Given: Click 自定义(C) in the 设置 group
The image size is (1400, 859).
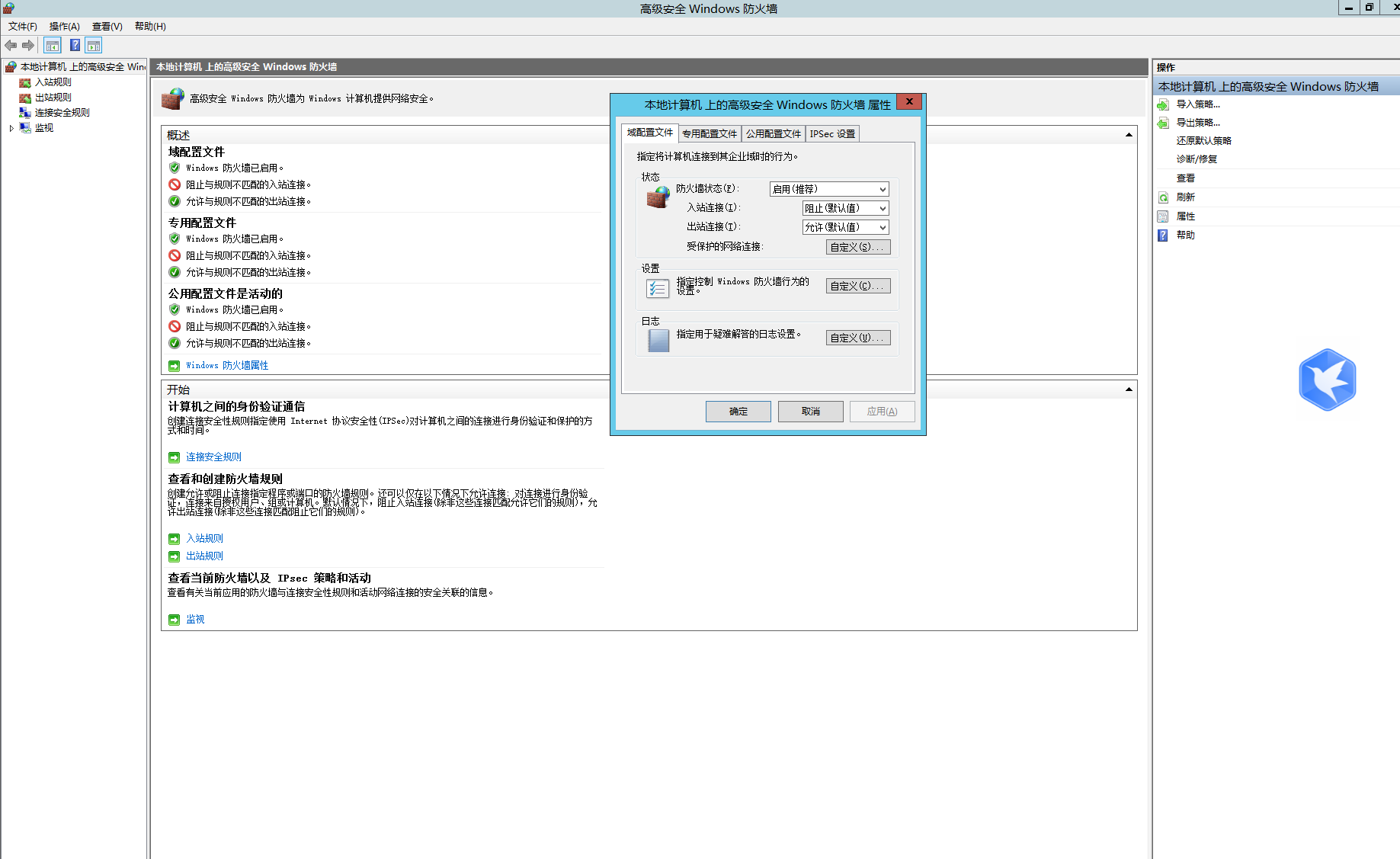Looking at the screenshot, I should 858,286.
